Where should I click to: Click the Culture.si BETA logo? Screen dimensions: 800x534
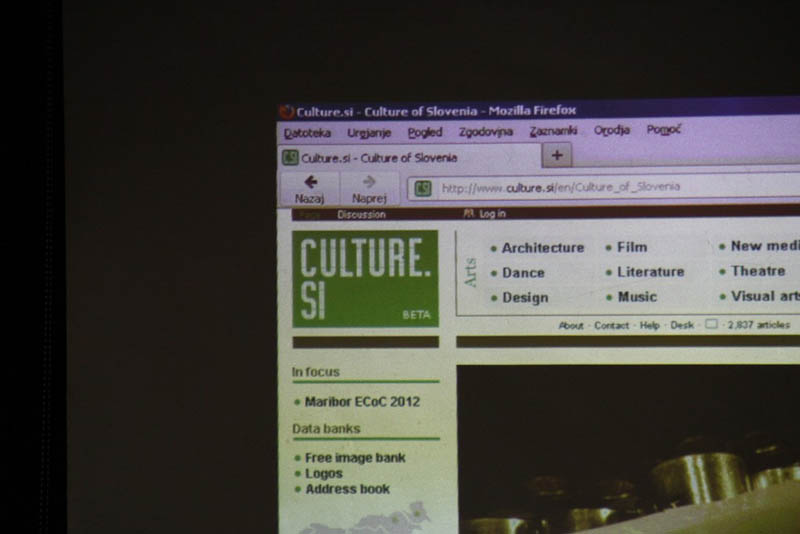coord(365,278)
